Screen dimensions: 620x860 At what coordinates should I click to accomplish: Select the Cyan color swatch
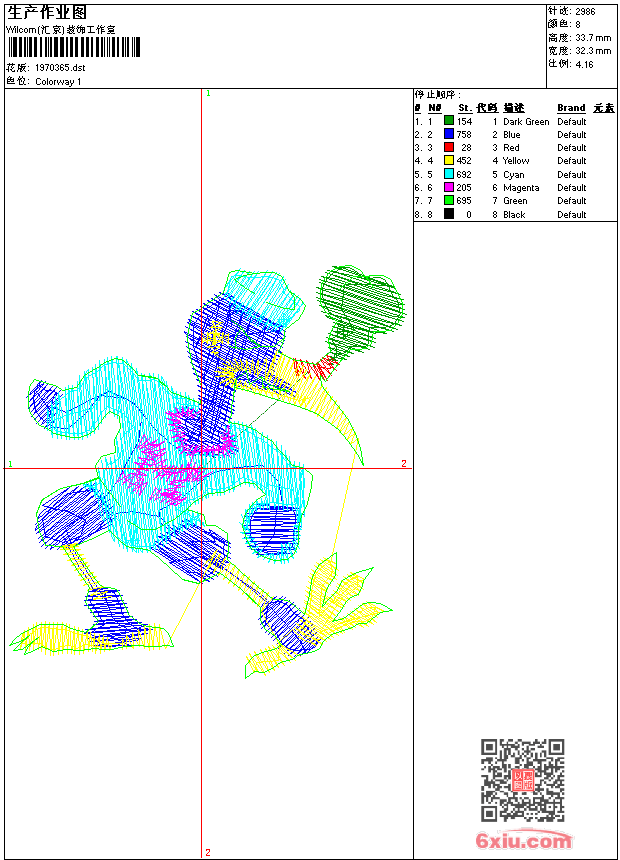point(449,174)
